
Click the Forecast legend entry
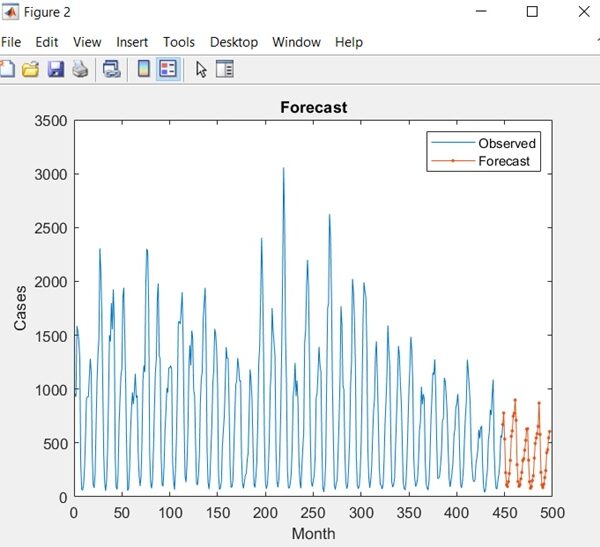coord(504,161)
